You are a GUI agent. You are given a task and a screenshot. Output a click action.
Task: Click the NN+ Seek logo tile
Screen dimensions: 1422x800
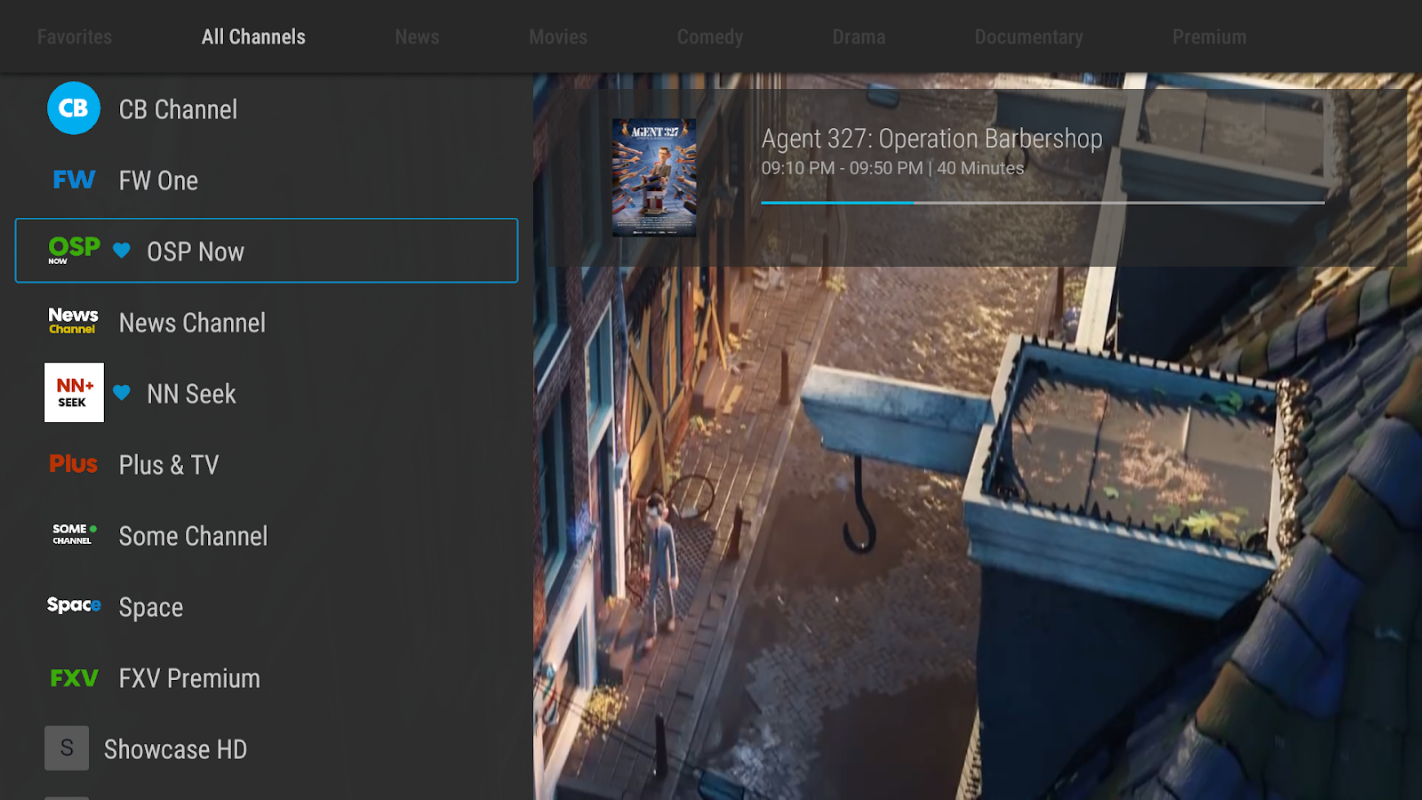click(x=74, y=392)
